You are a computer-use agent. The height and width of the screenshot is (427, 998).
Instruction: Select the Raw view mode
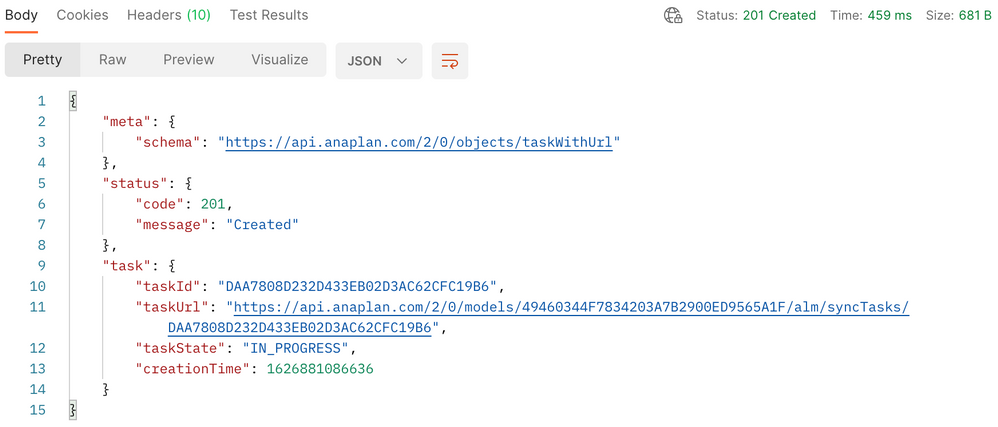pyautogui.click(x=113, y=60)
